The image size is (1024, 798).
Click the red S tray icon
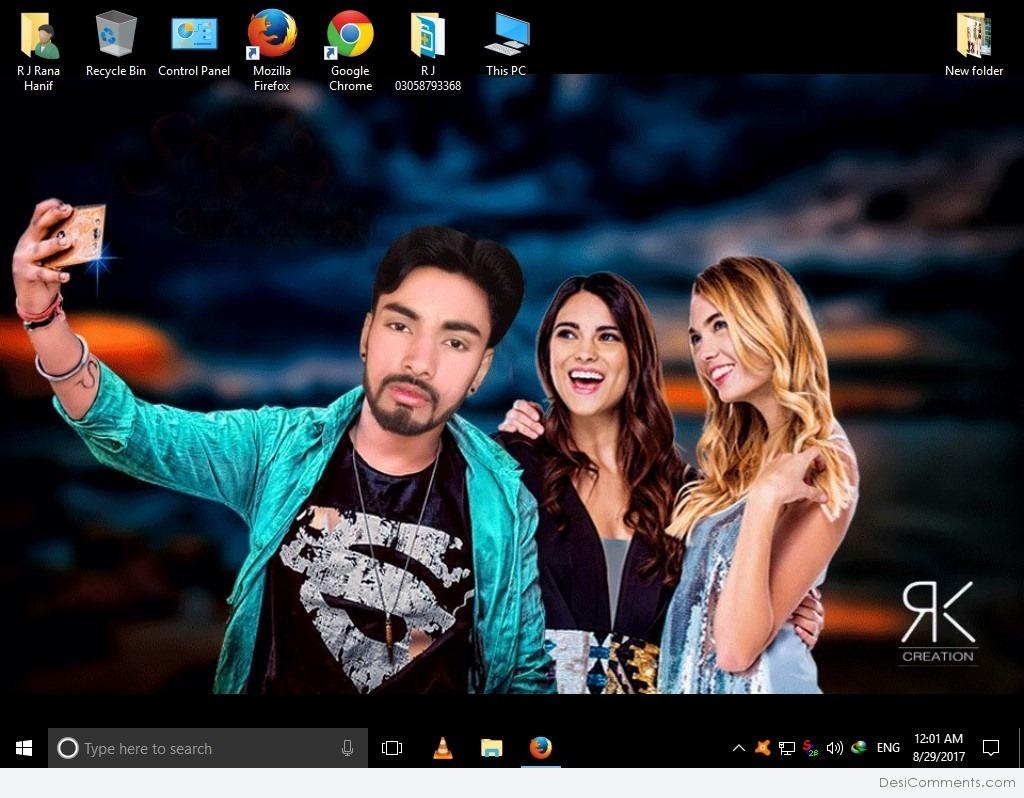point(810,748)
